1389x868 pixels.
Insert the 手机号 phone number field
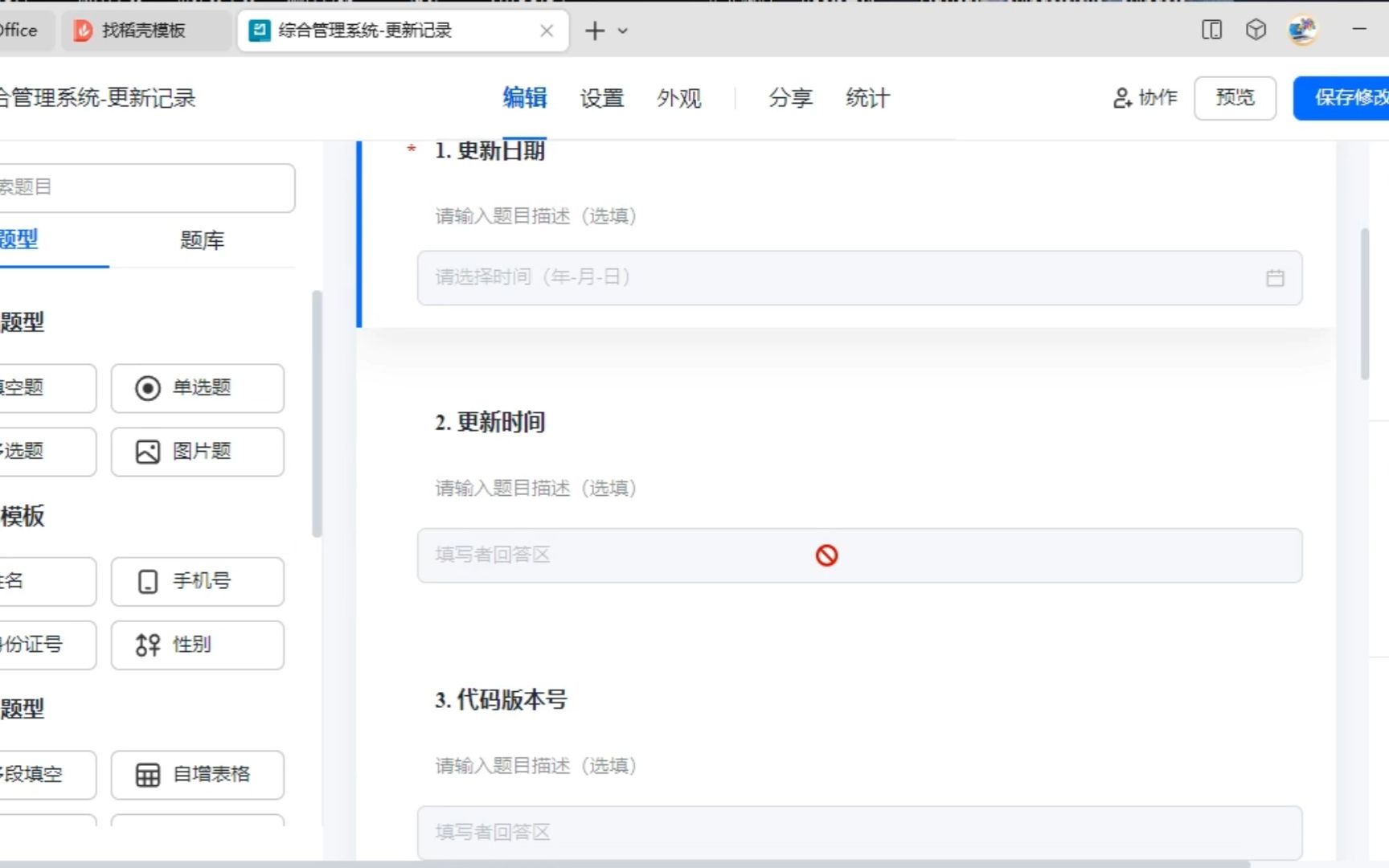(197, 581)
